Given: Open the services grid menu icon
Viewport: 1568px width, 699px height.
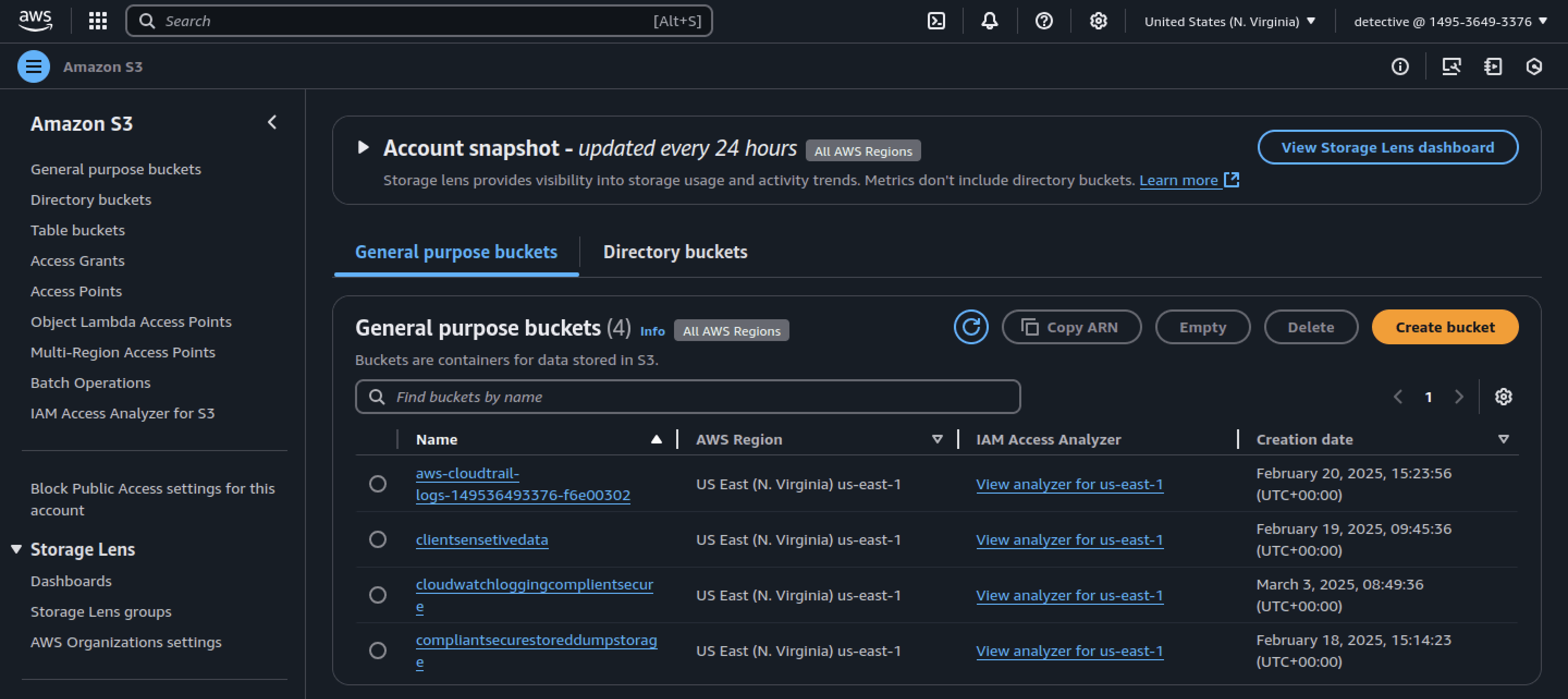Looking at the screenshot, I should pos(98,21).
